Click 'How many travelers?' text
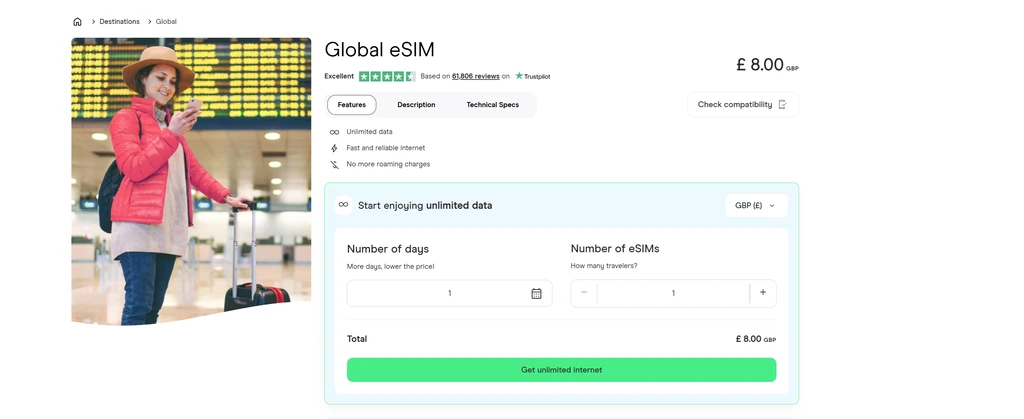Screen dimensions: 1024x419 point(604,266)
